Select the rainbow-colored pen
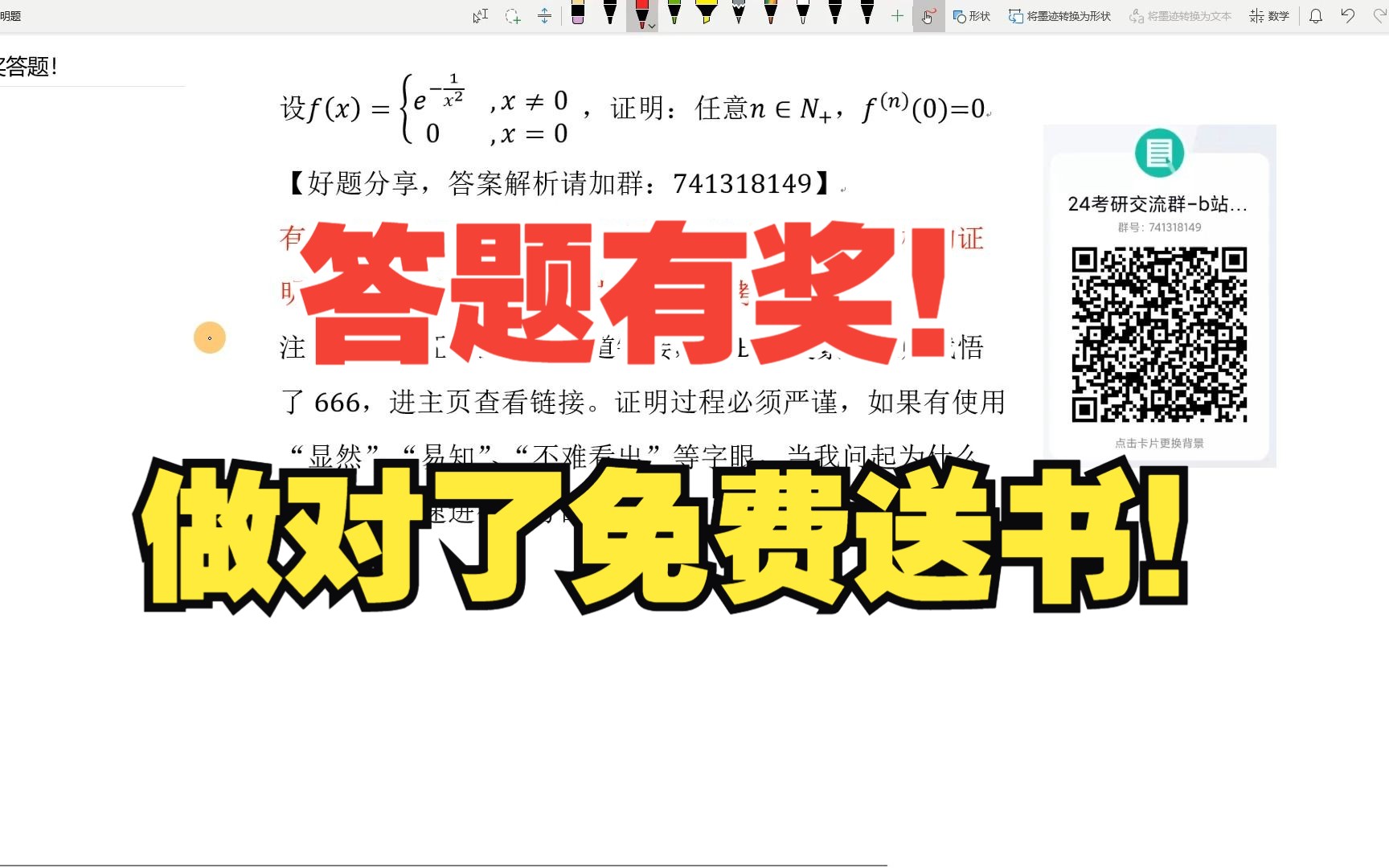 771,13
